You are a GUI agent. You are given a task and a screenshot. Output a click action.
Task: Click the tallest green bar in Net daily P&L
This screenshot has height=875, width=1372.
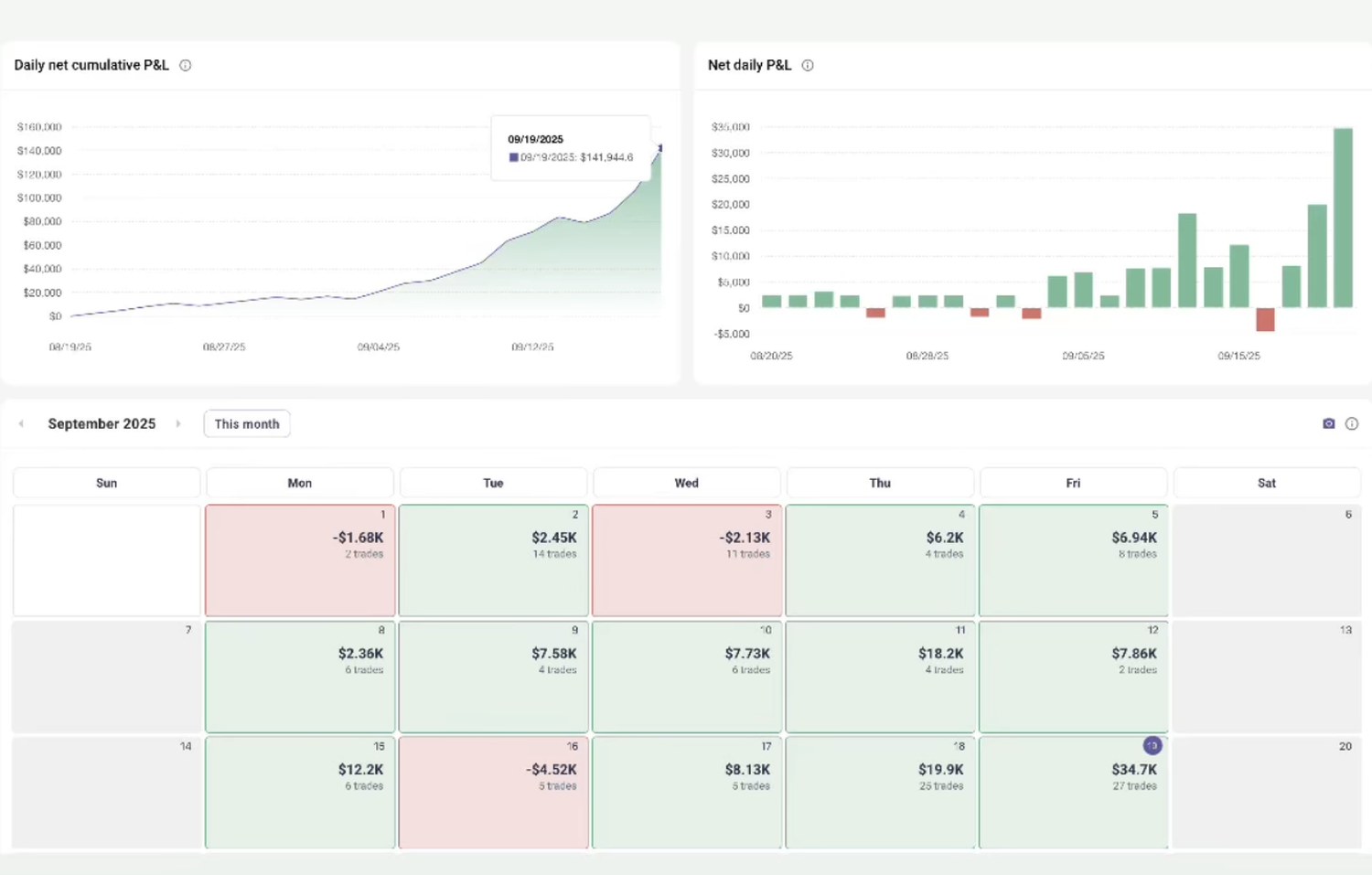point(1343,218)
